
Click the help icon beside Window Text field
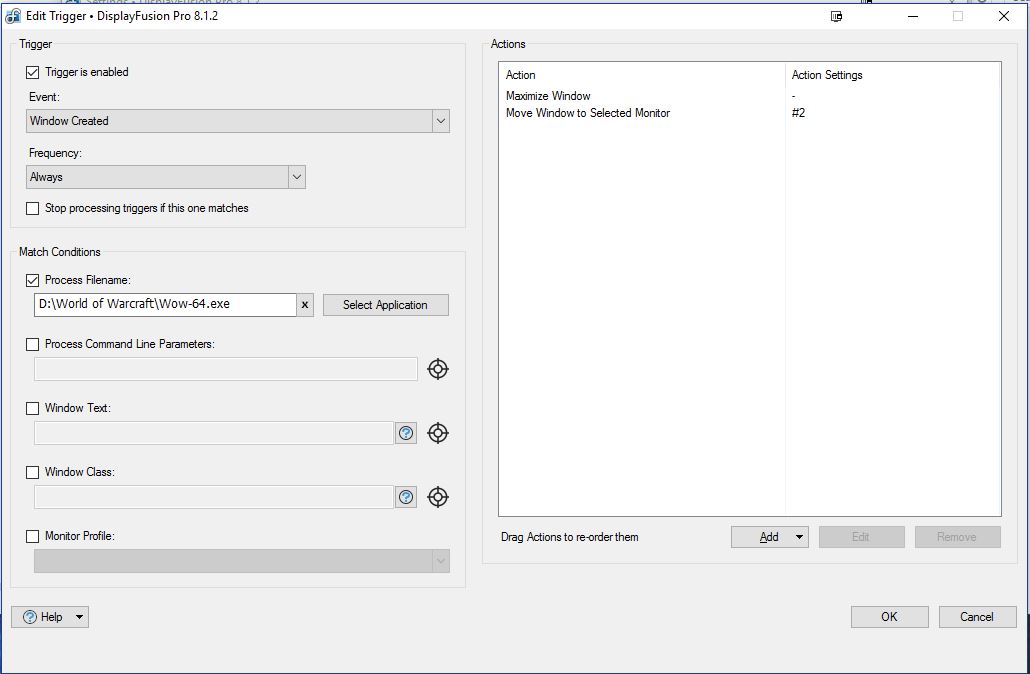[x=406, y=433]
